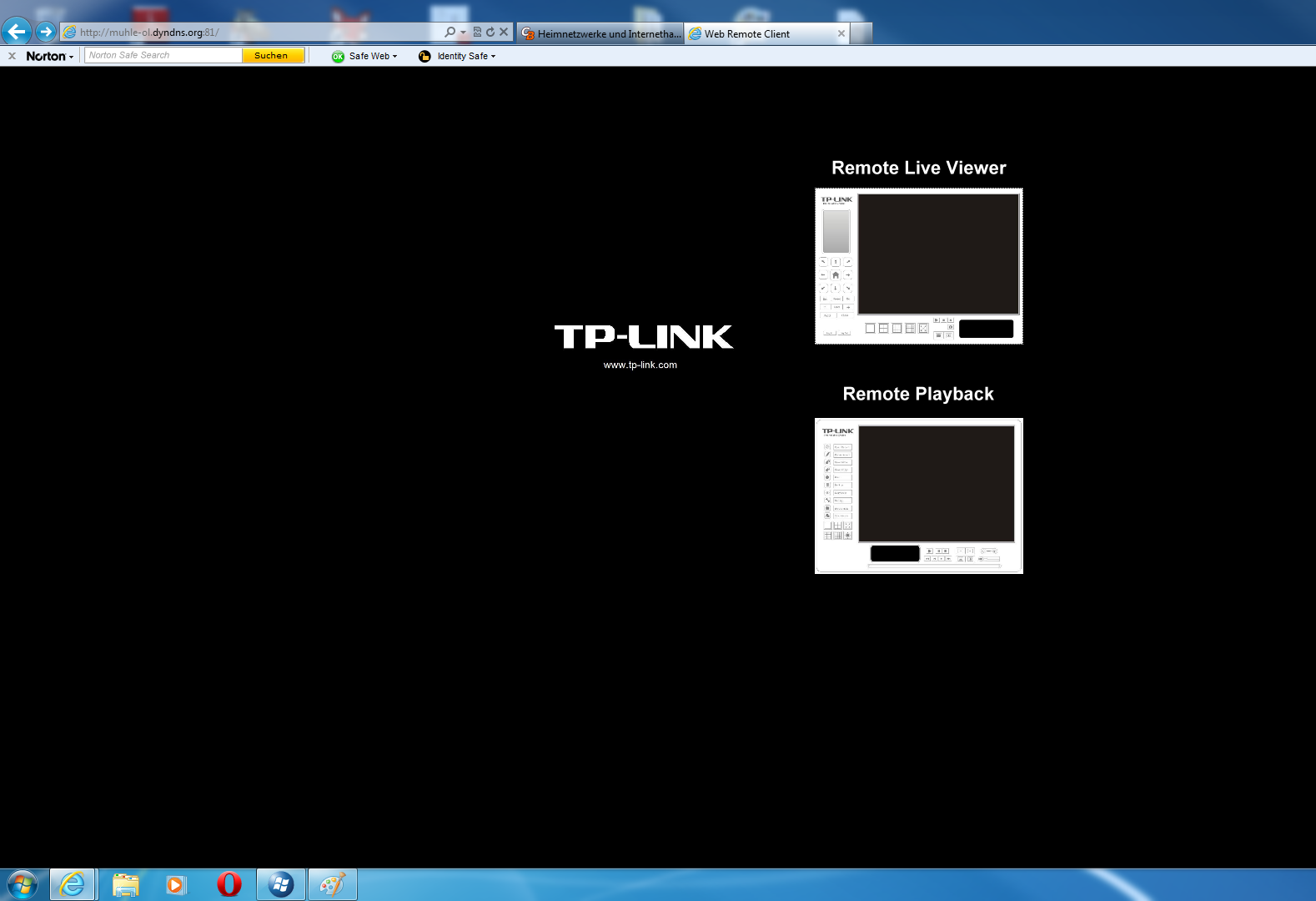Viewport: 1316px width, 901px height.
Task: Click the blue Windows flag taskbar icon
Action: pos(281,884)
